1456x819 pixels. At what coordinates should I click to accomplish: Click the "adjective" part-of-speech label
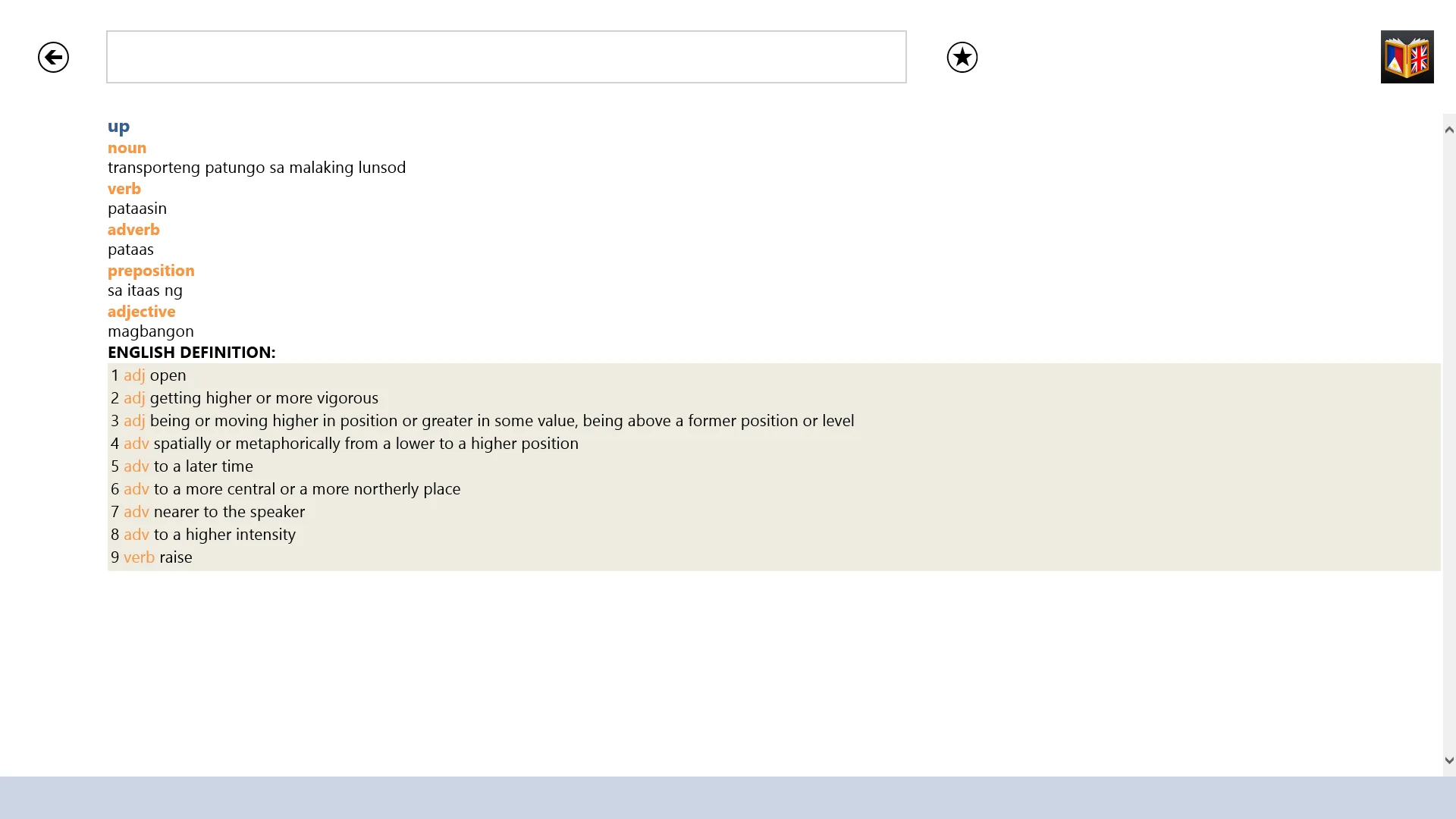coord(141,312)
